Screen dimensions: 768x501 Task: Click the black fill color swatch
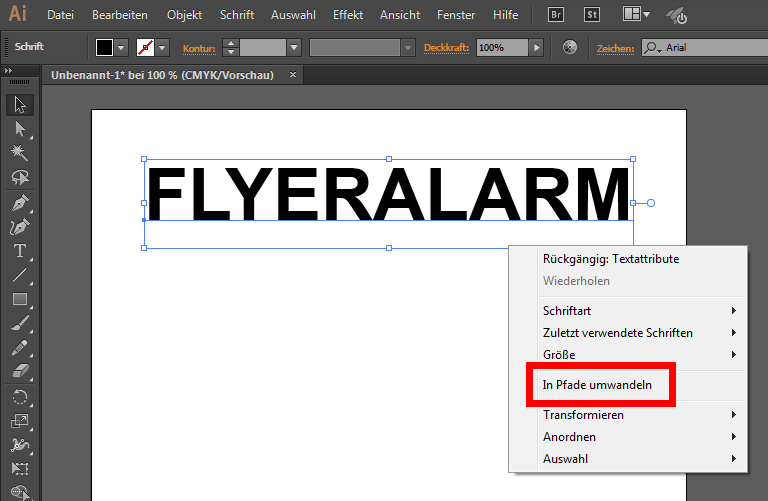click(105, 48)
